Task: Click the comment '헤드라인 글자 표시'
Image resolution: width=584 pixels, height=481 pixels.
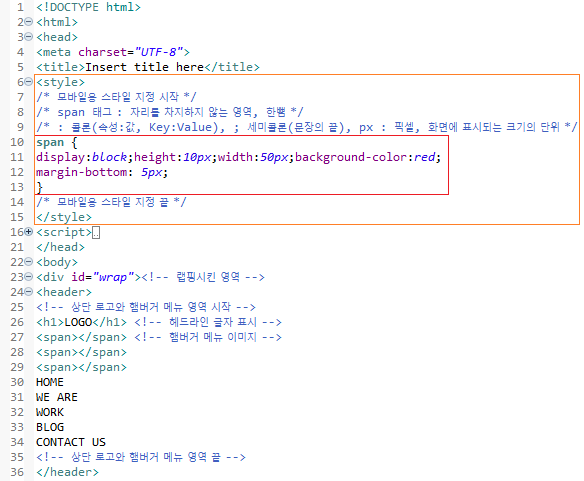Action: (208, 322)
